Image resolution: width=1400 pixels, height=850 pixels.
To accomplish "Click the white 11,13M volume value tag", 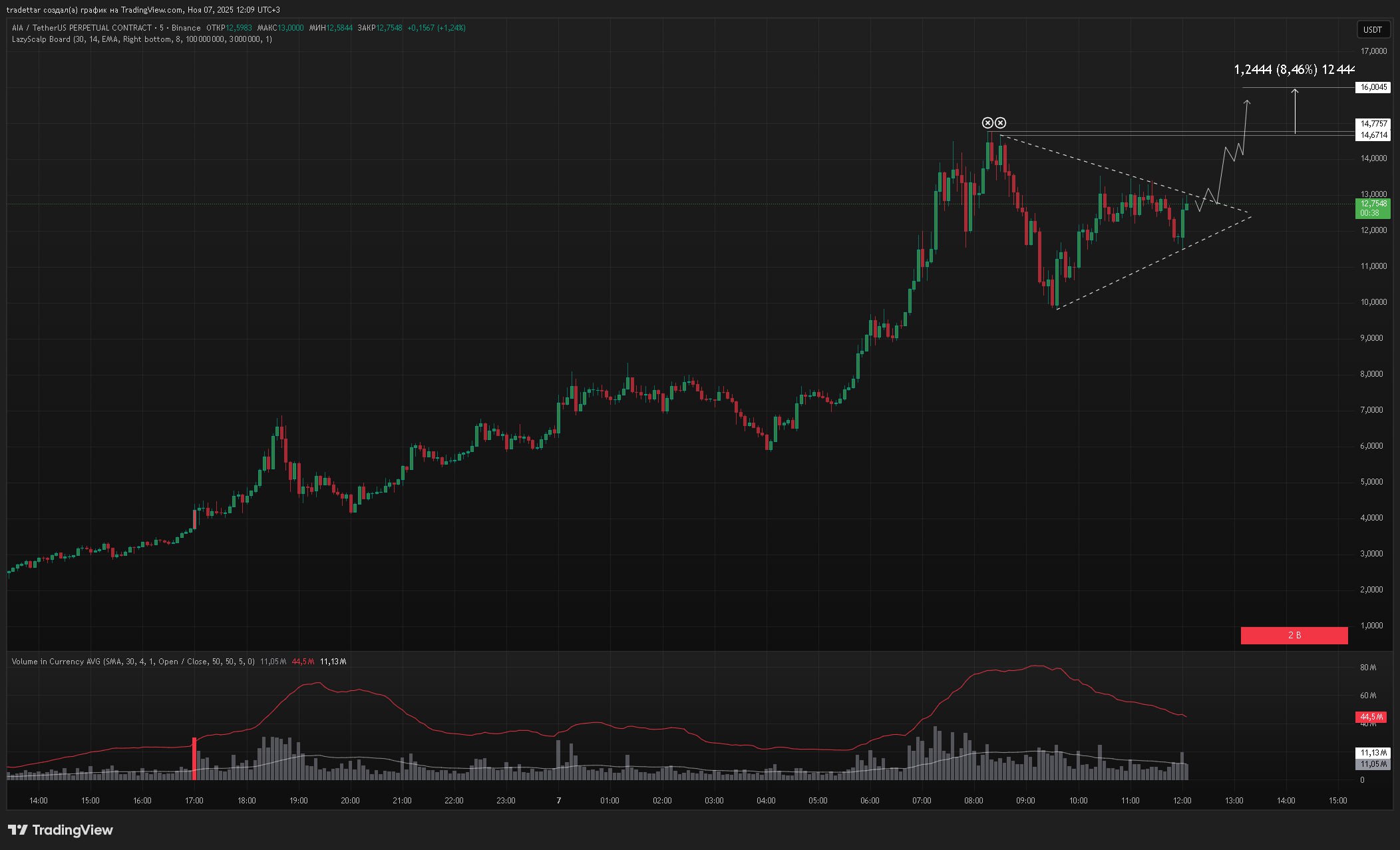I will [1372, 753].
